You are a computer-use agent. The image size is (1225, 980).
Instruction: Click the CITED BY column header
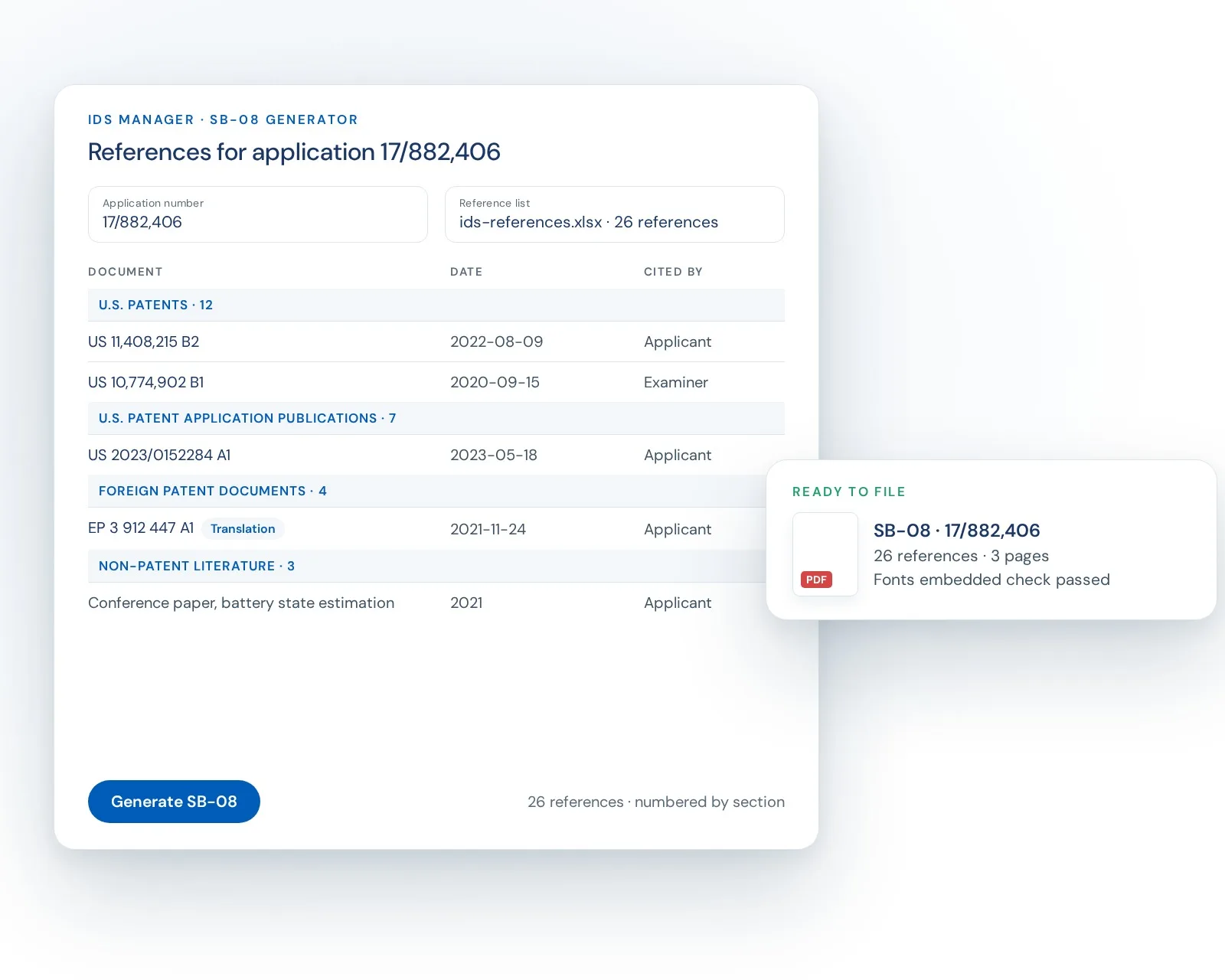(673, 272)
